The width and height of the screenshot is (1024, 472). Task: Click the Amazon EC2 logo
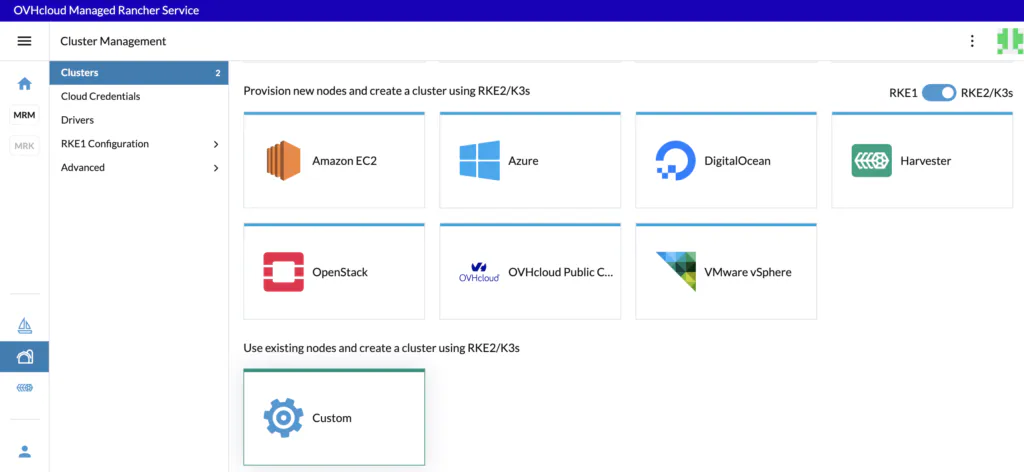click(x=283, y=161)
